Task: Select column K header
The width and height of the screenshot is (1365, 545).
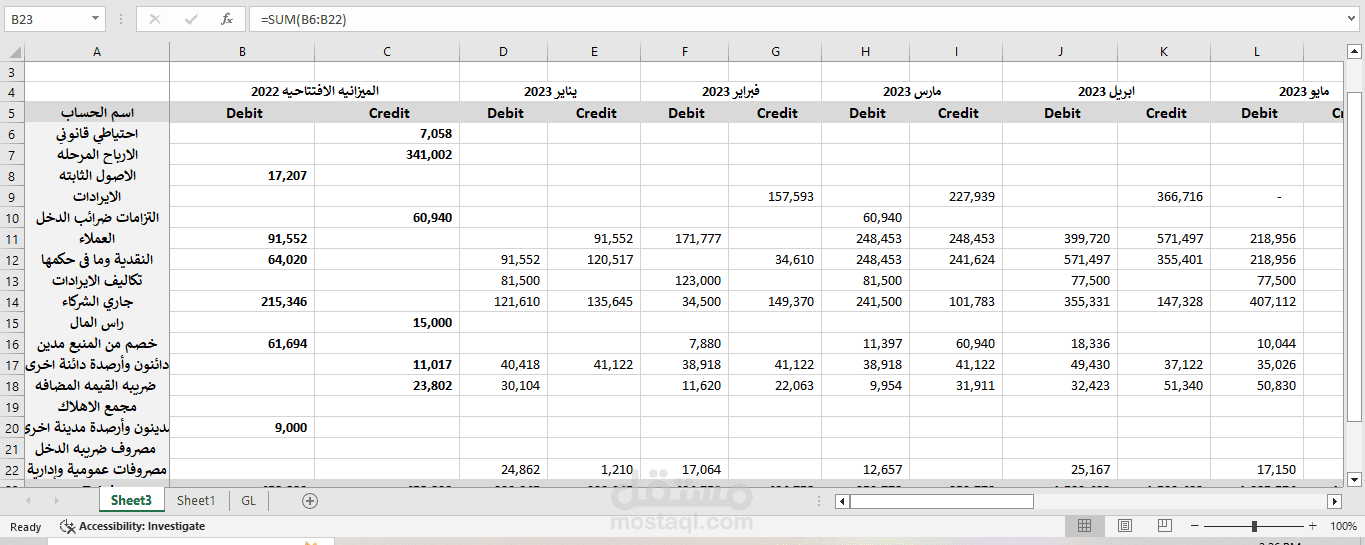Action: coord(1164,51)
